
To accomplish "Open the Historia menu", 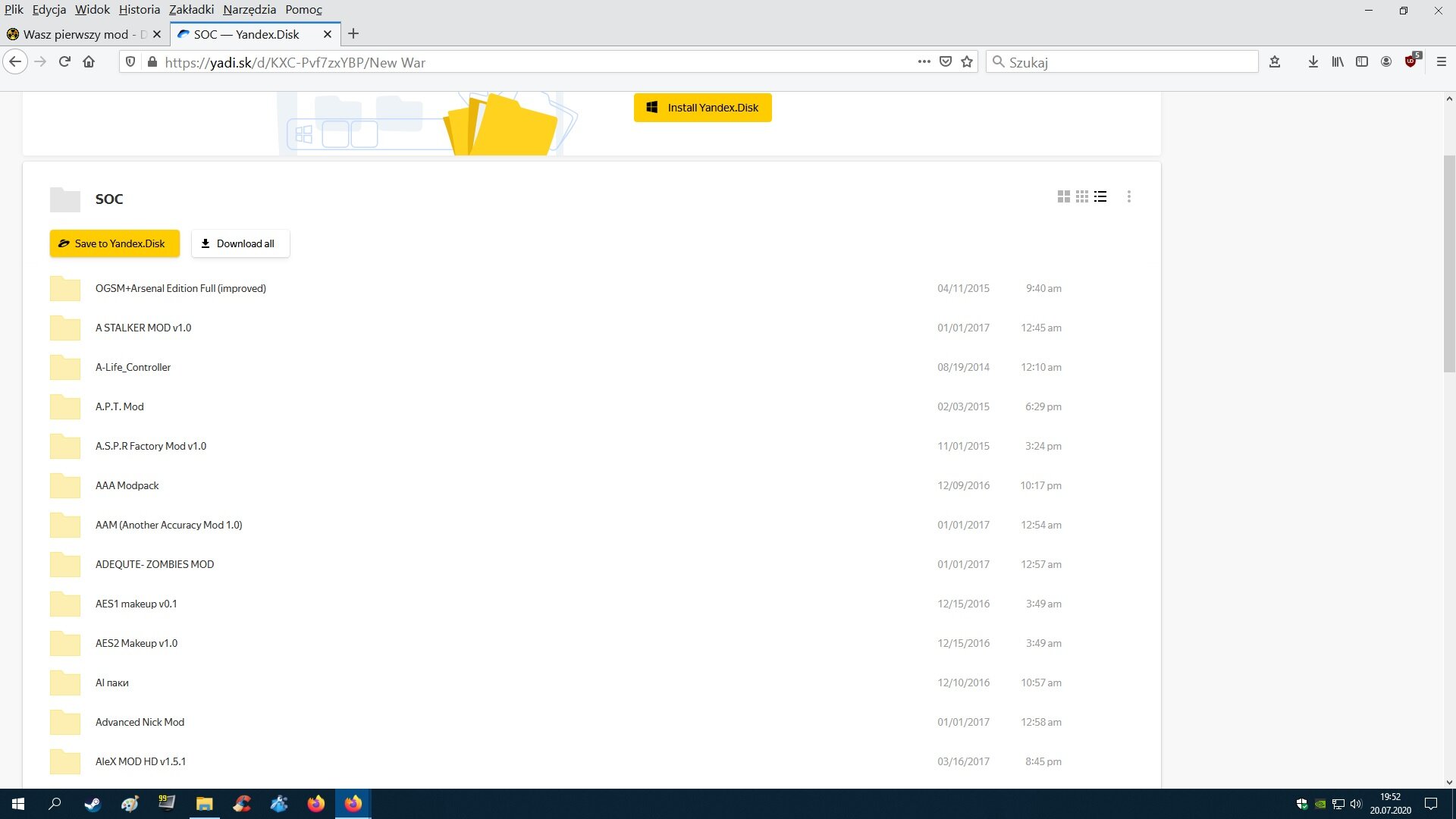I will pyautogui.click(x=139, y=10).
